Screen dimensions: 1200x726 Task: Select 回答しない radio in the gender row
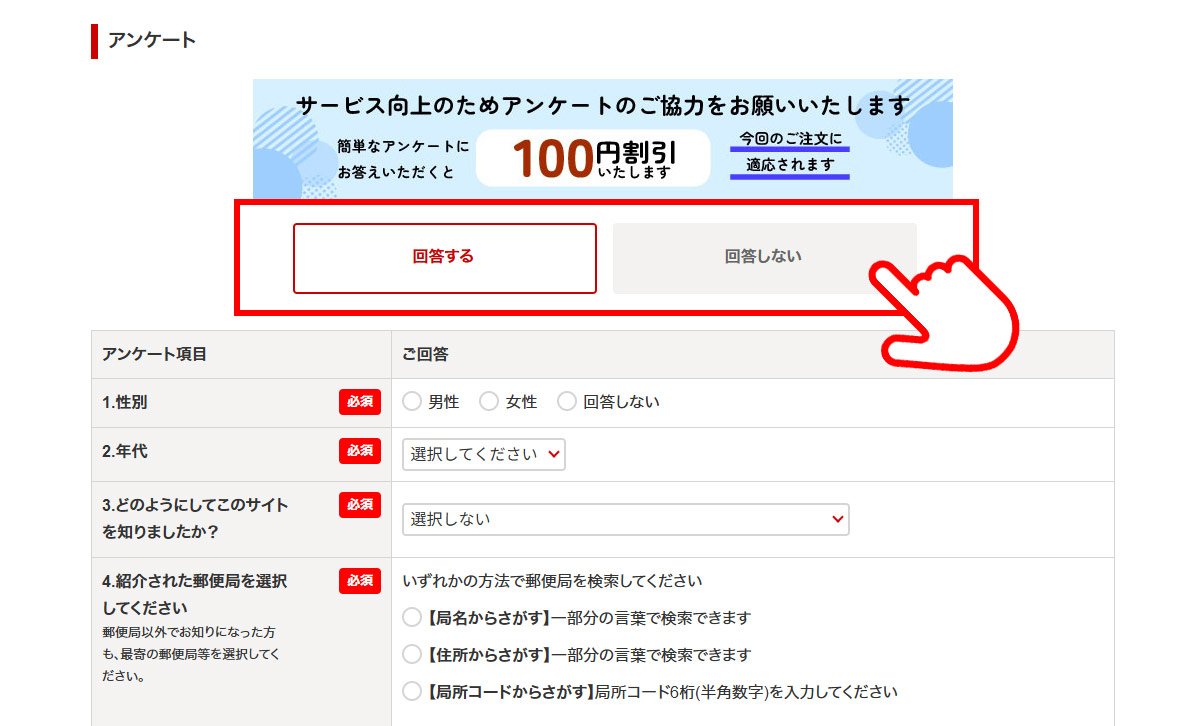coord(567,402)
